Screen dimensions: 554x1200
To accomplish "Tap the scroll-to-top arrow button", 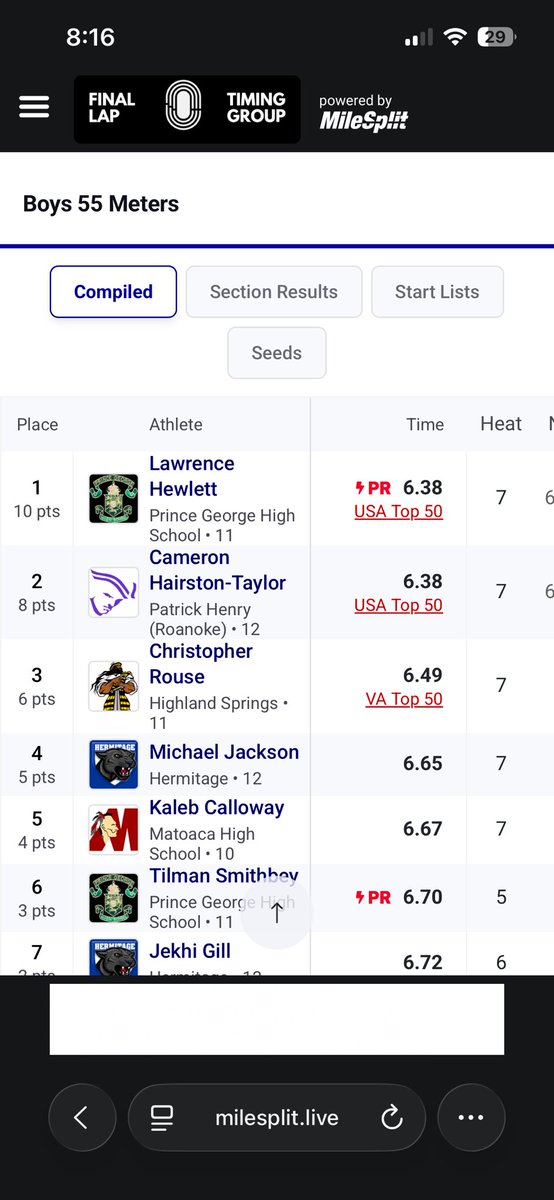I will click(x=278, y=913).
